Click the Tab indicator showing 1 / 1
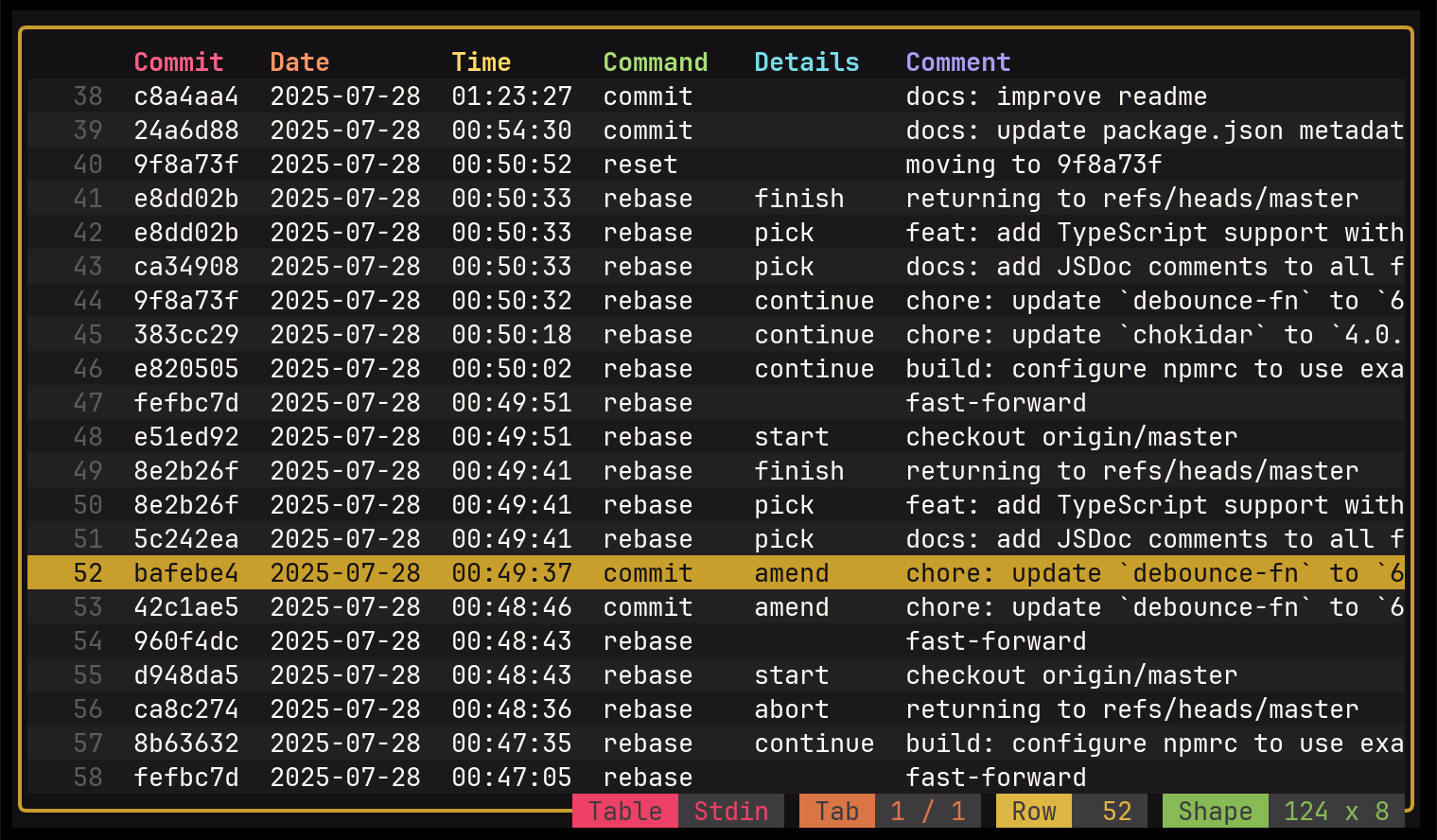The image size is (1437, 840). pyautogui.click(x=928, y=811)
